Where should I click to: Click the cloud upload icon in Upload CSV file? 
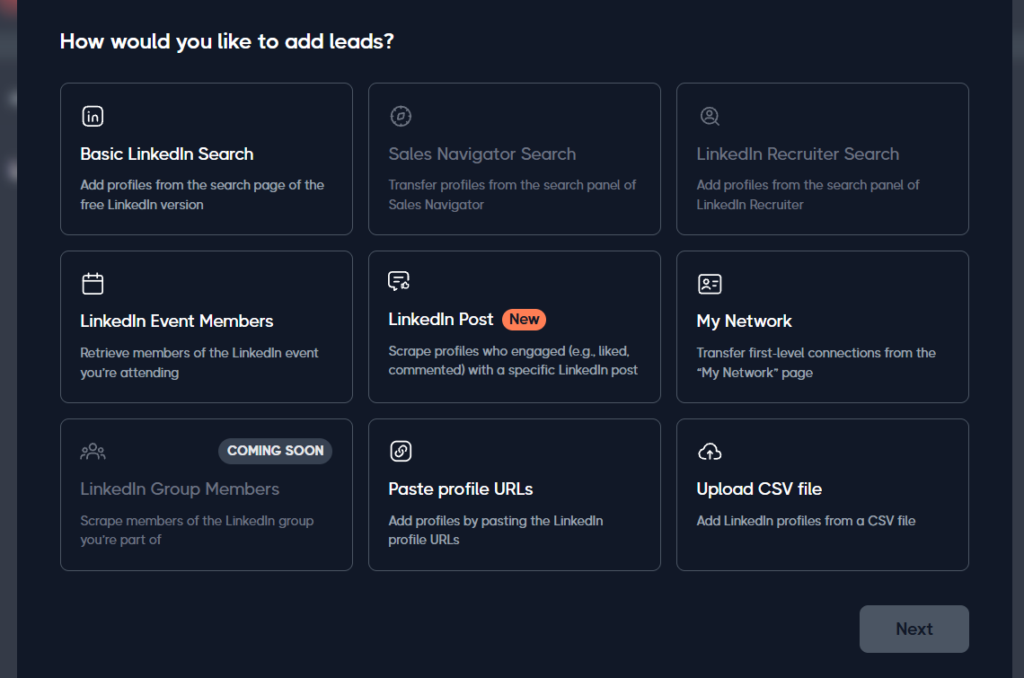click(709, 451)
